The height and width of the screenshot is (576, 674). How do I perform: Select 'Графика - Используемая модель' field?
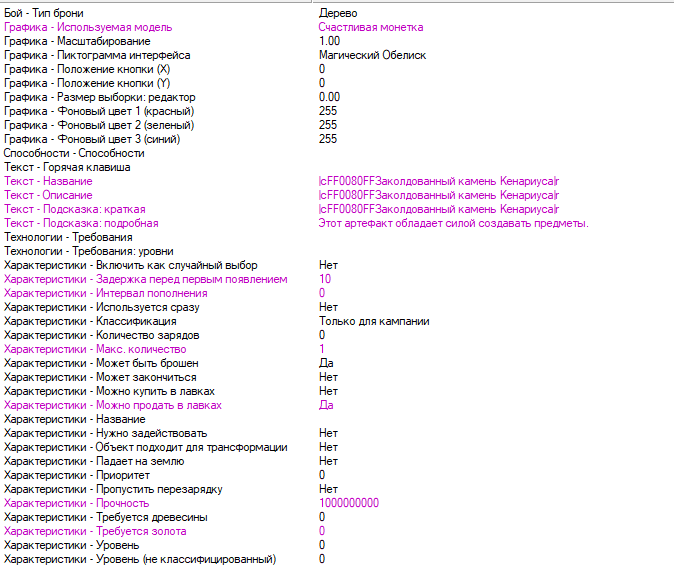point(88,28)
